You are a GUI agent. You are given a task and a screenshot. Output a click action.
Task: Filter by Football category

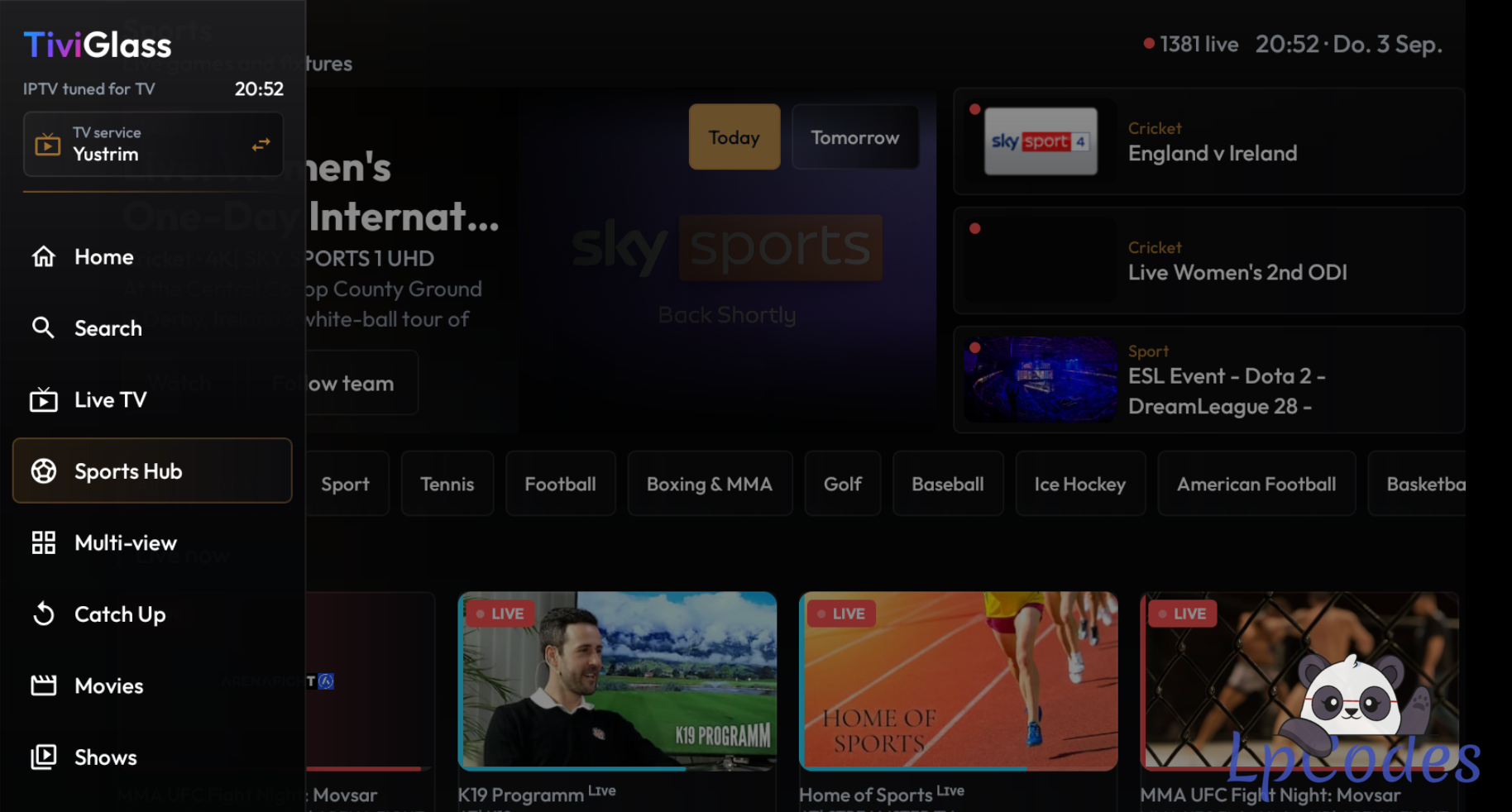561,484
